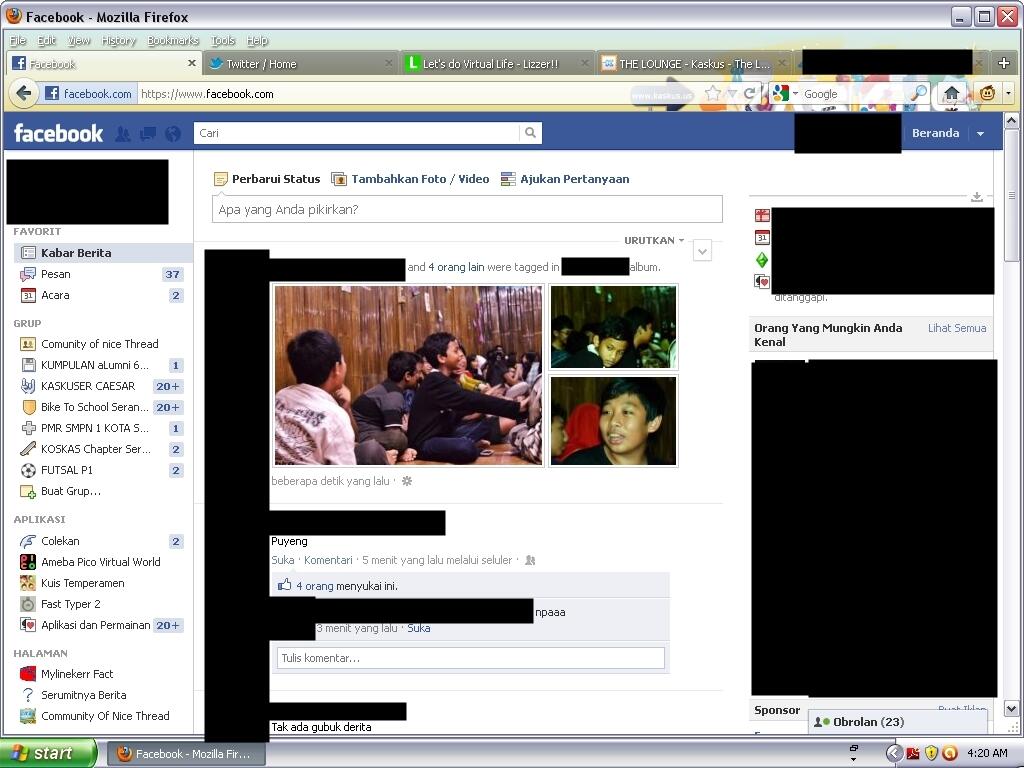Open the post options chevron dropdown
Screen dimensions: 1024x768
point(702,251)
